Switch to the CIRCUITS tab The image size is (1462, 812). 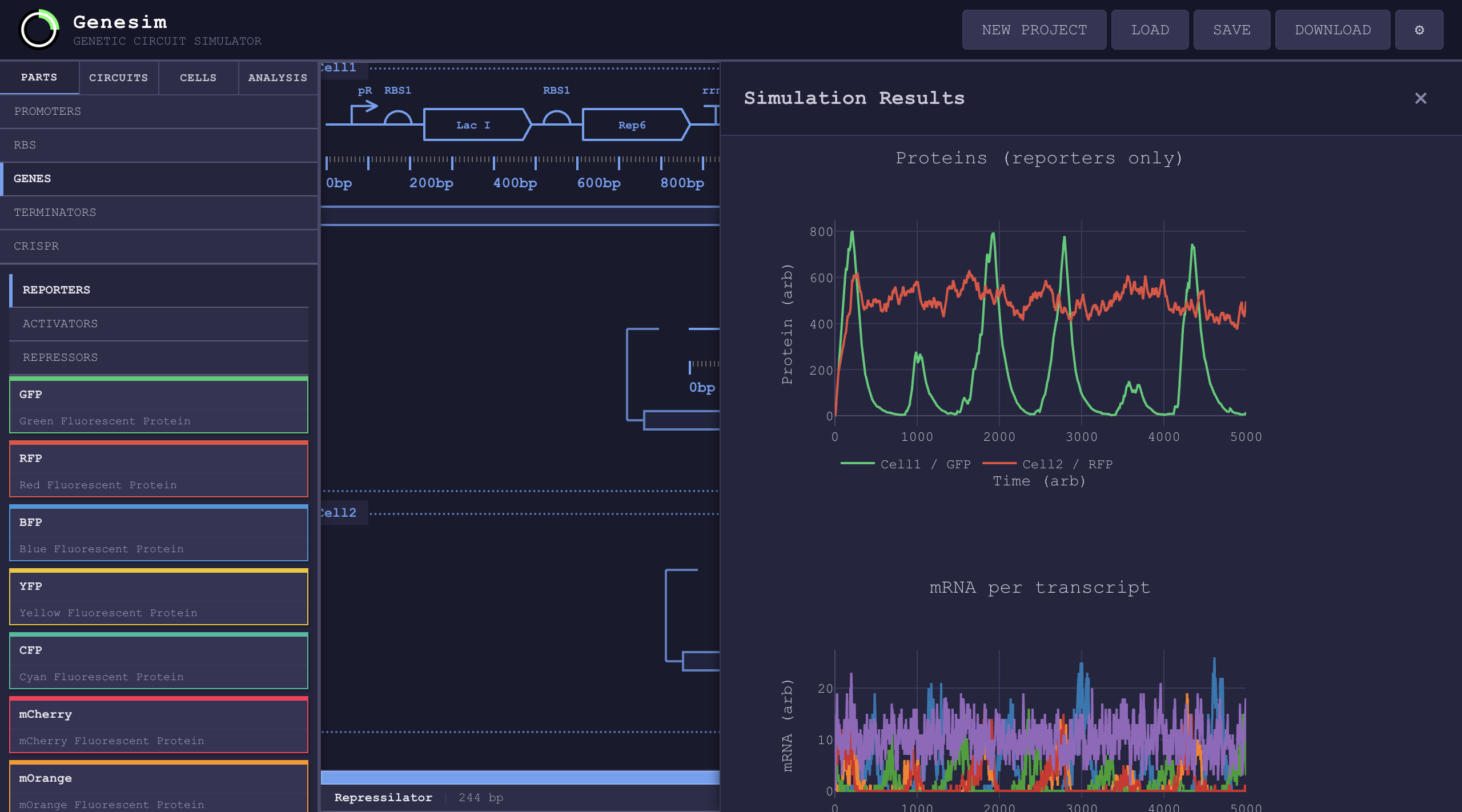(118, 78)
